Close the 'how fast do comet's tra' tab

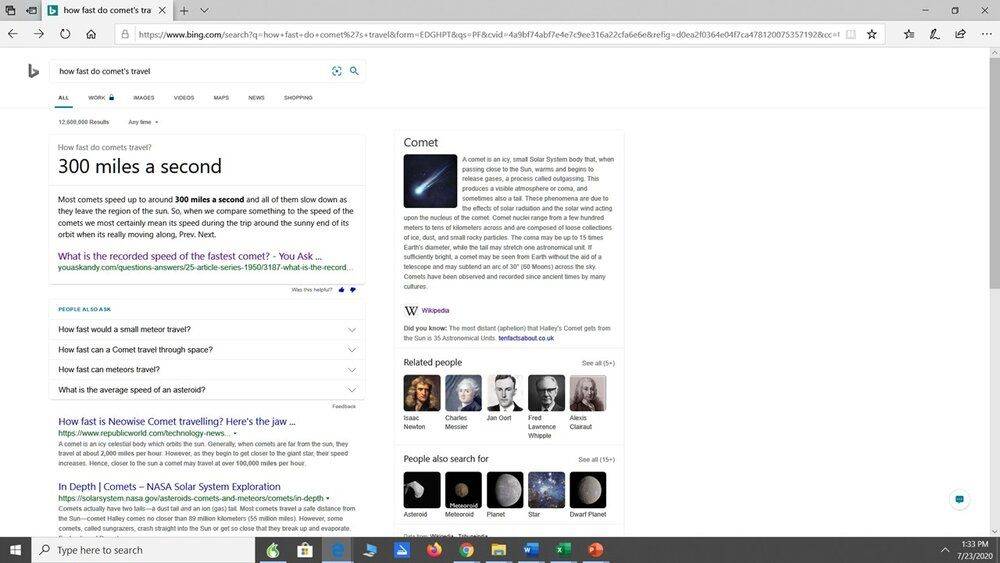(x=163, y=10)
